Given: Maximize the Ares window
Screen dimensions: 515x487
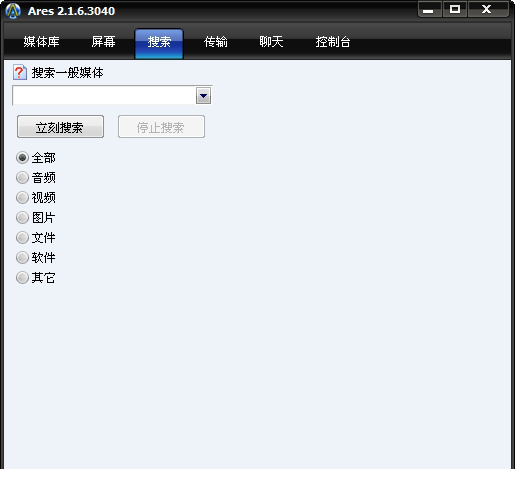Looking at the screenshot, I should 455,9.
